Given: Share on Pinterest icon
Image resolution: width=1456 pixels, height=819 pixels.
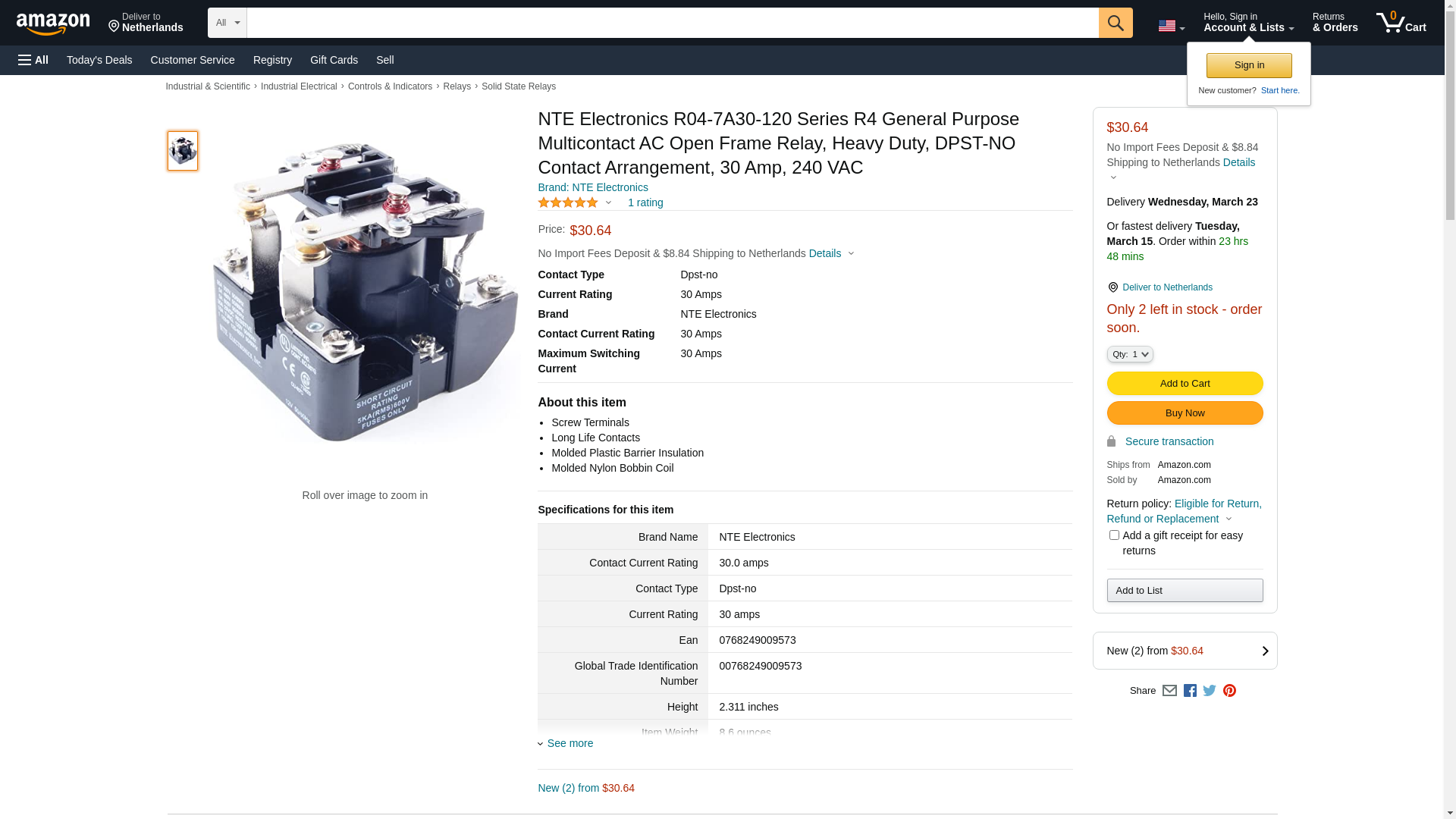Looking at the screenshot, I should pyautogui.click(x=1229, y=691).
